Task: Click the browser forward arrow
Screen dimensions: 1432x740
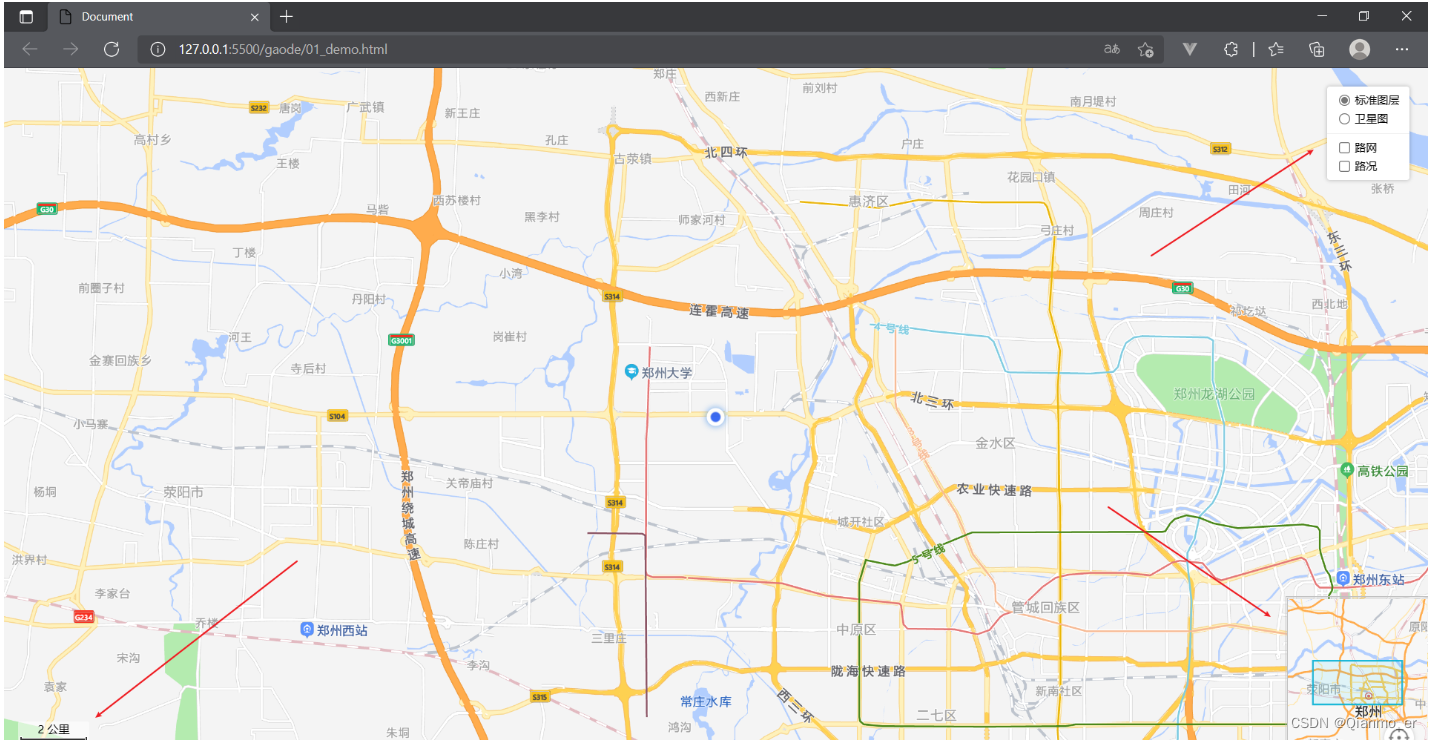Action: tap(71, 49)
